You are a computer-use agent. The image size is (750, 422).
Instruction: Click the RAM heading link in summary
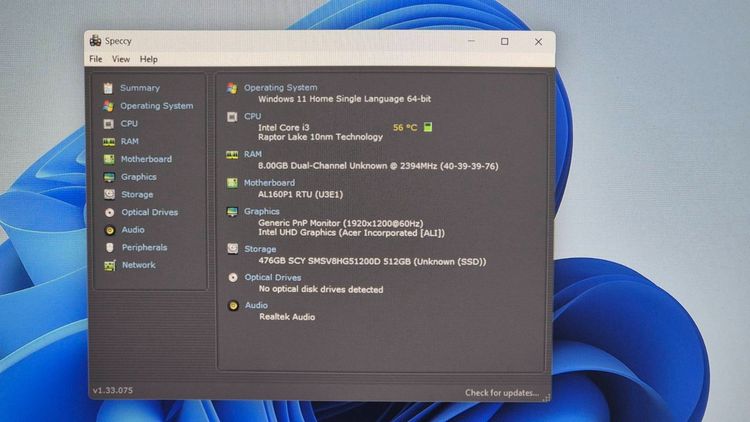(x=253, y=154)
